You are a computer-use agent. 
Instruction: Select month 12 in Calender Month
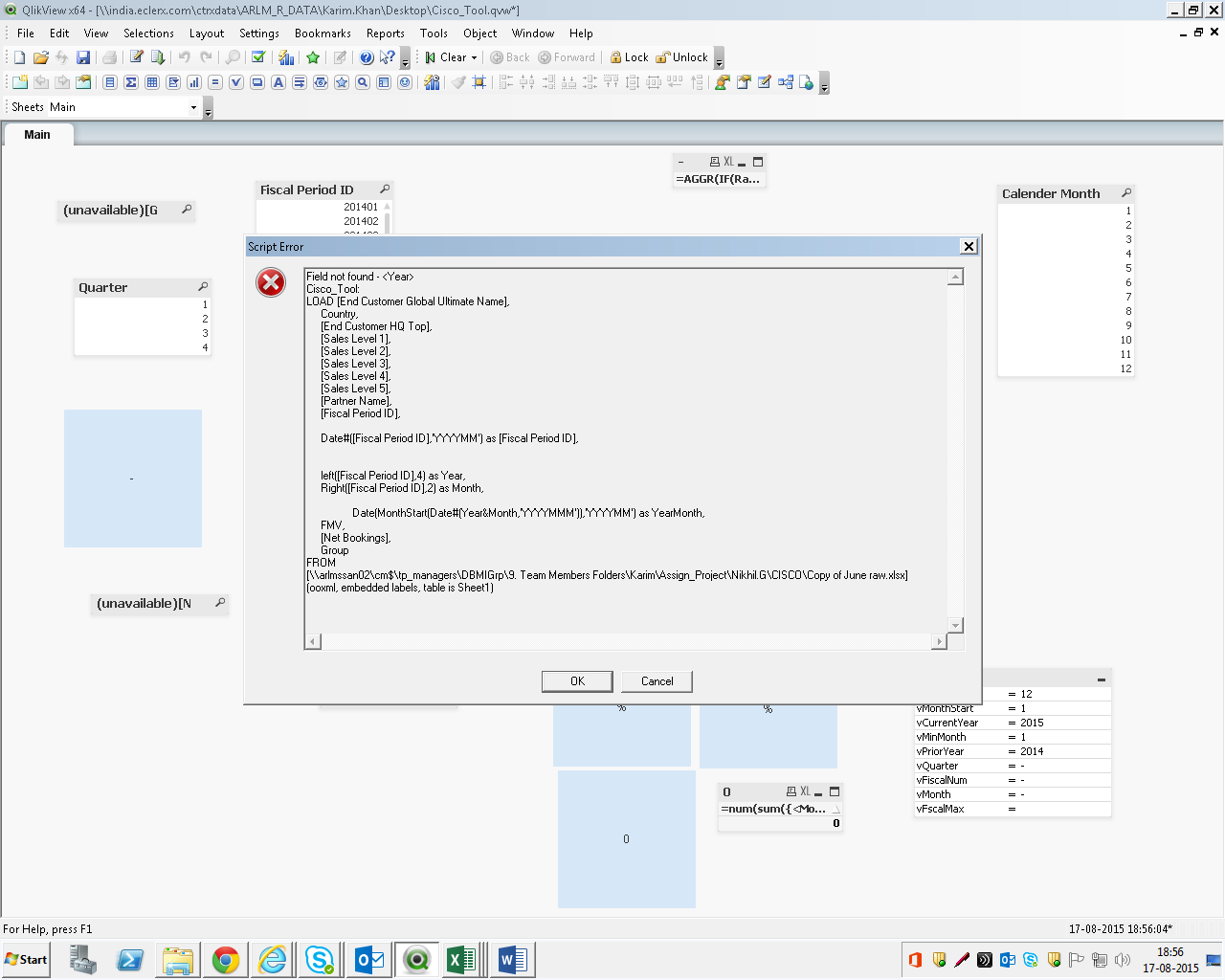pyautogui.click(x=1065, y=368)
